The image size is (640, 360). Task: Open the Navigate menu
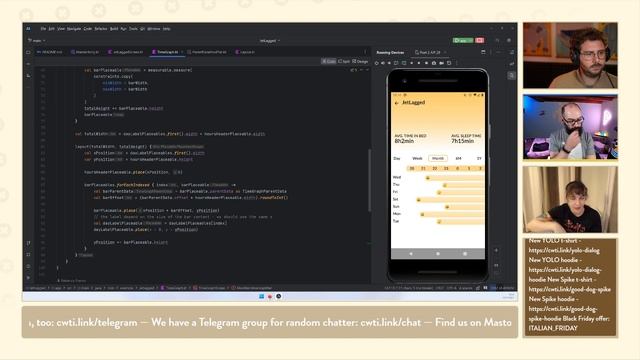[x=74, y=29]
